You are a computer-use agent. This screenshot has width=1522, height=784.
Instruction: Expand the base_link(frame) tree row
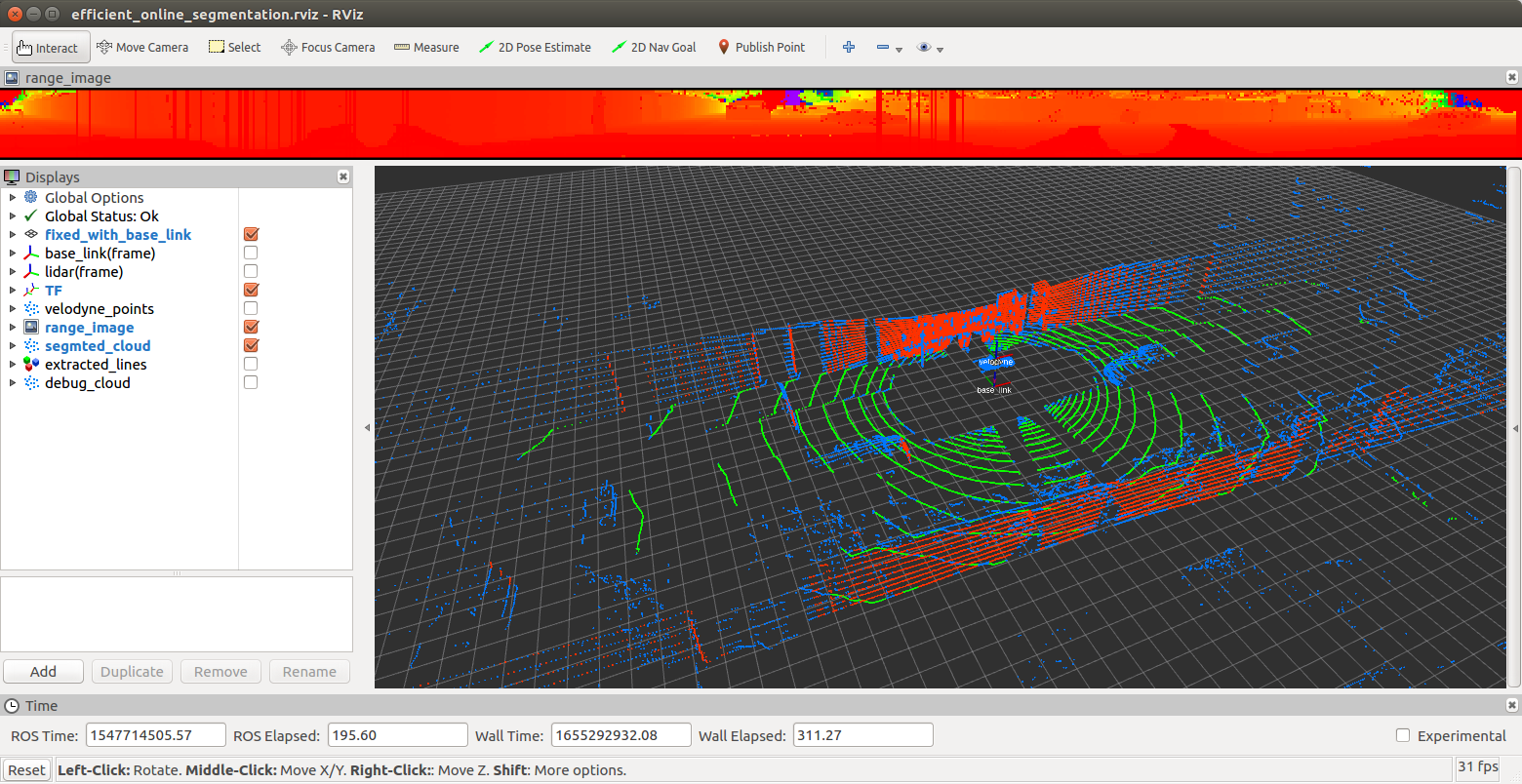[13, 253]
